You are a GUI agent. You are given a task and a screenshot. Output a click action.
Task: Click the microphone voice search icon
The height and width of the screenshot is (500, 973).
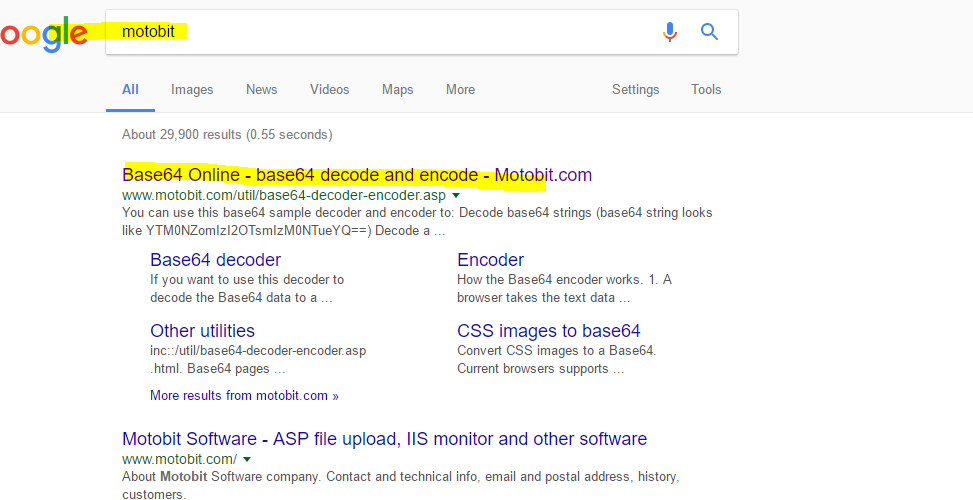tap(670, 32)
